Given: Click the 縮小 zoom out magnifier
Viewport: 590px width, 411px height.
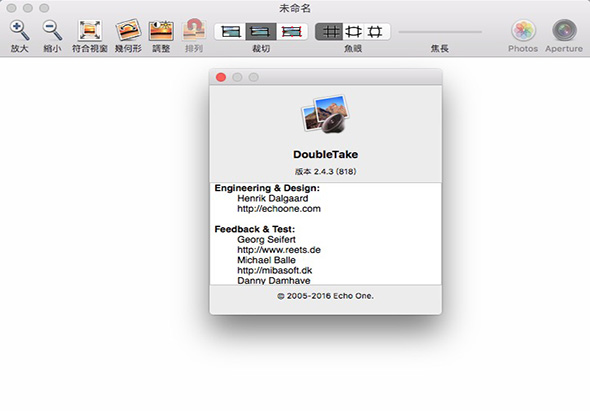Looking at the screenshot, I should pyautogui.click(x=52, y=30).
